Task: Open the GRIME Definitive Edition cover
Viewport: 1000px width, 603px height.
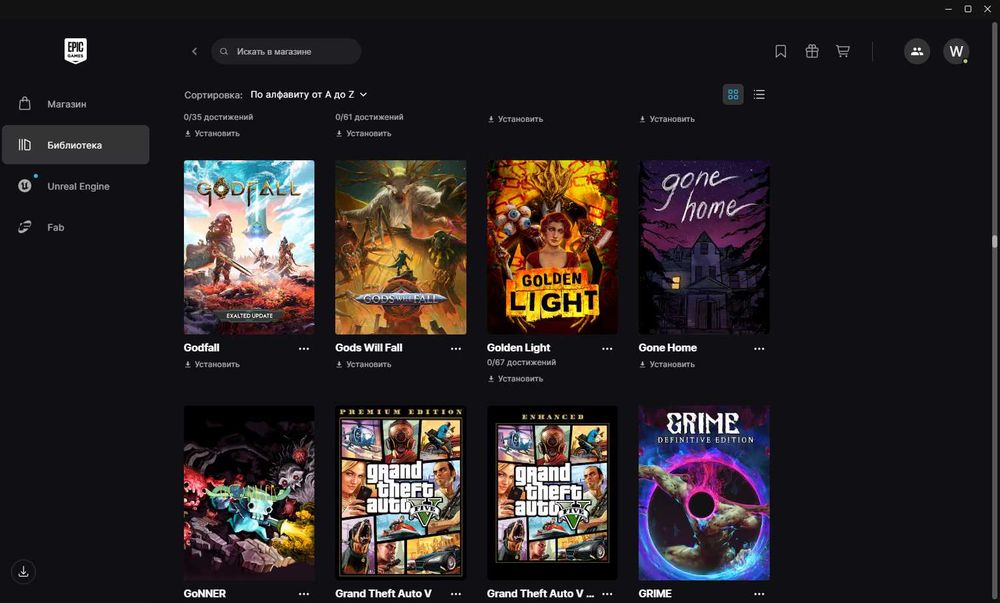Action: pos(704,493)
